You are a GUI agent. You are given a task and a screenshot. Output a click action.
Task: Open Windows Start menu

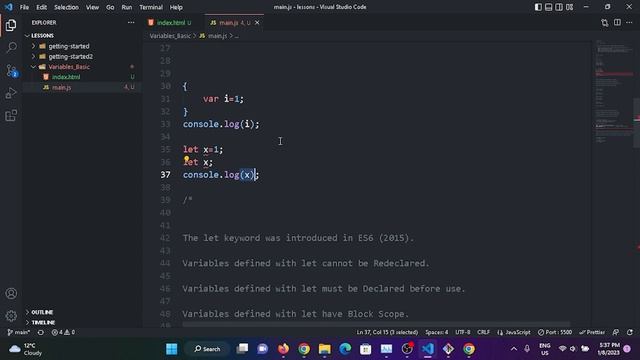point(171,349)
